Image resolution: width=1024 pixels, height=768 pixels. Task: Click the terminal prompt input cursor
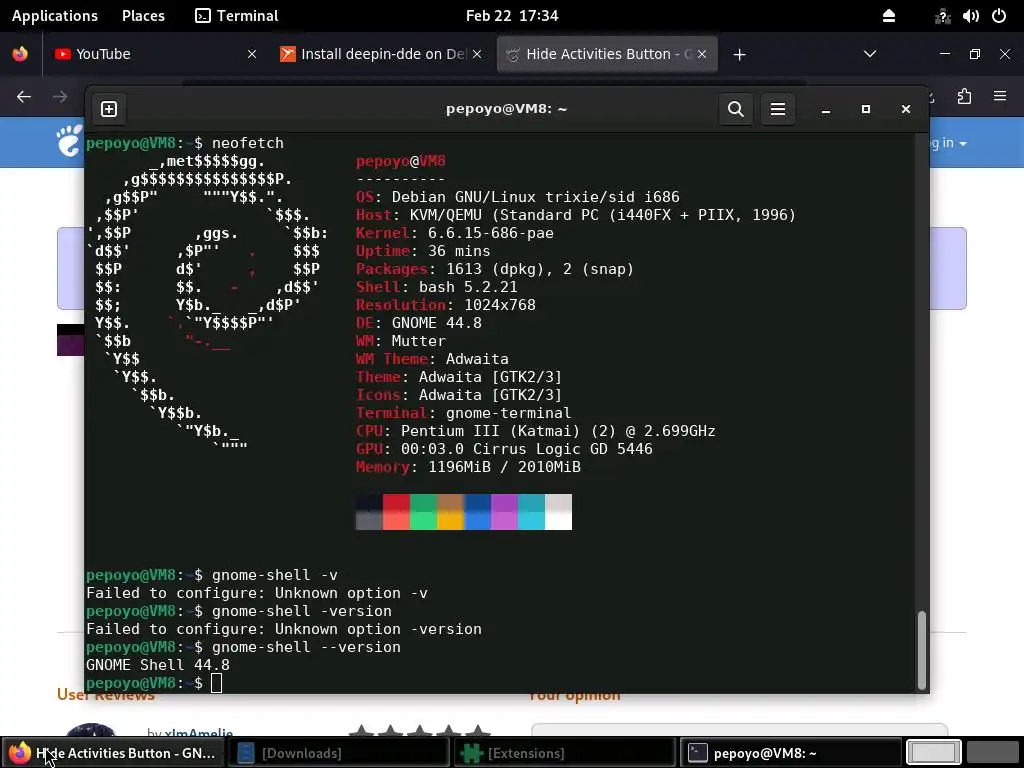point(217,683)
